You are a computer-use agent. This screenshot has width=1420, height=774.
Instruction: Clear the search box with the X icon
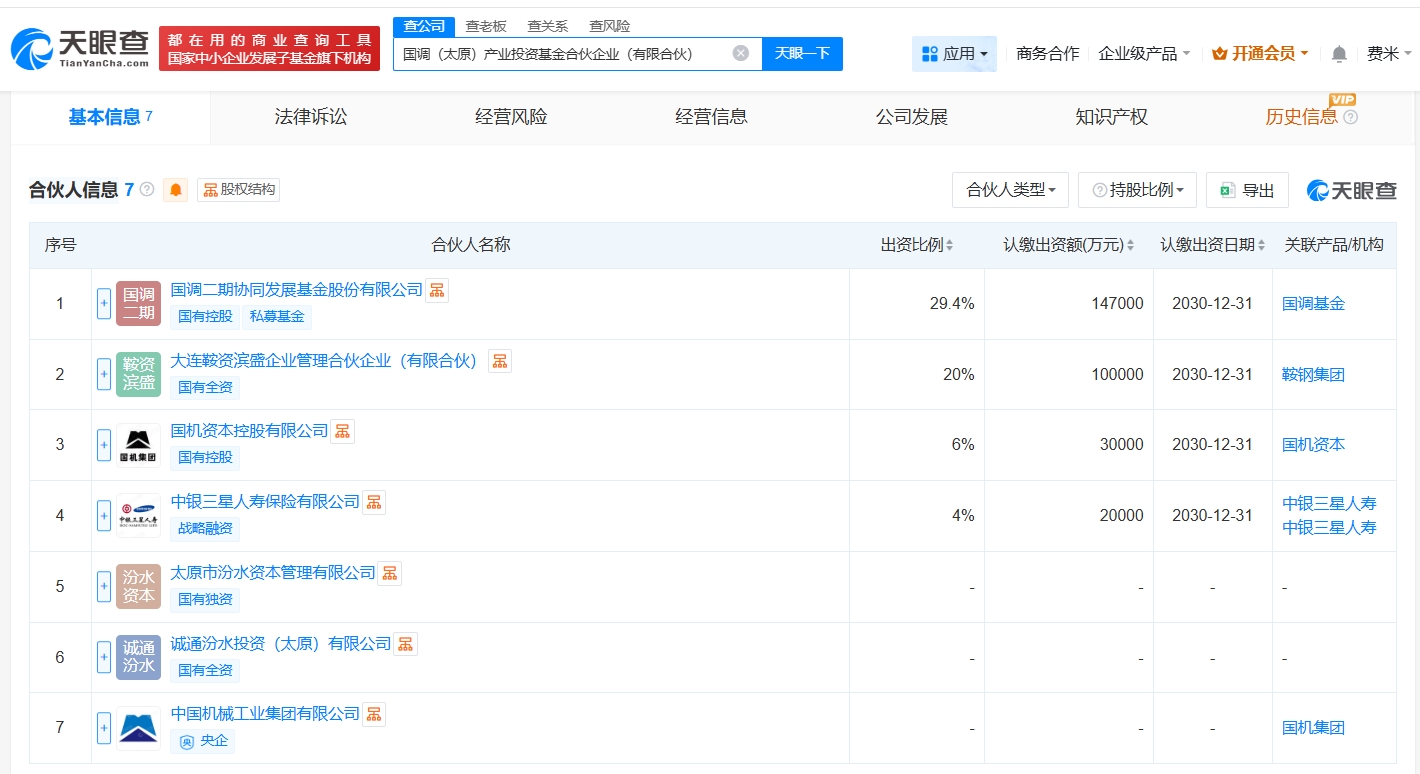tap(740, 53)
